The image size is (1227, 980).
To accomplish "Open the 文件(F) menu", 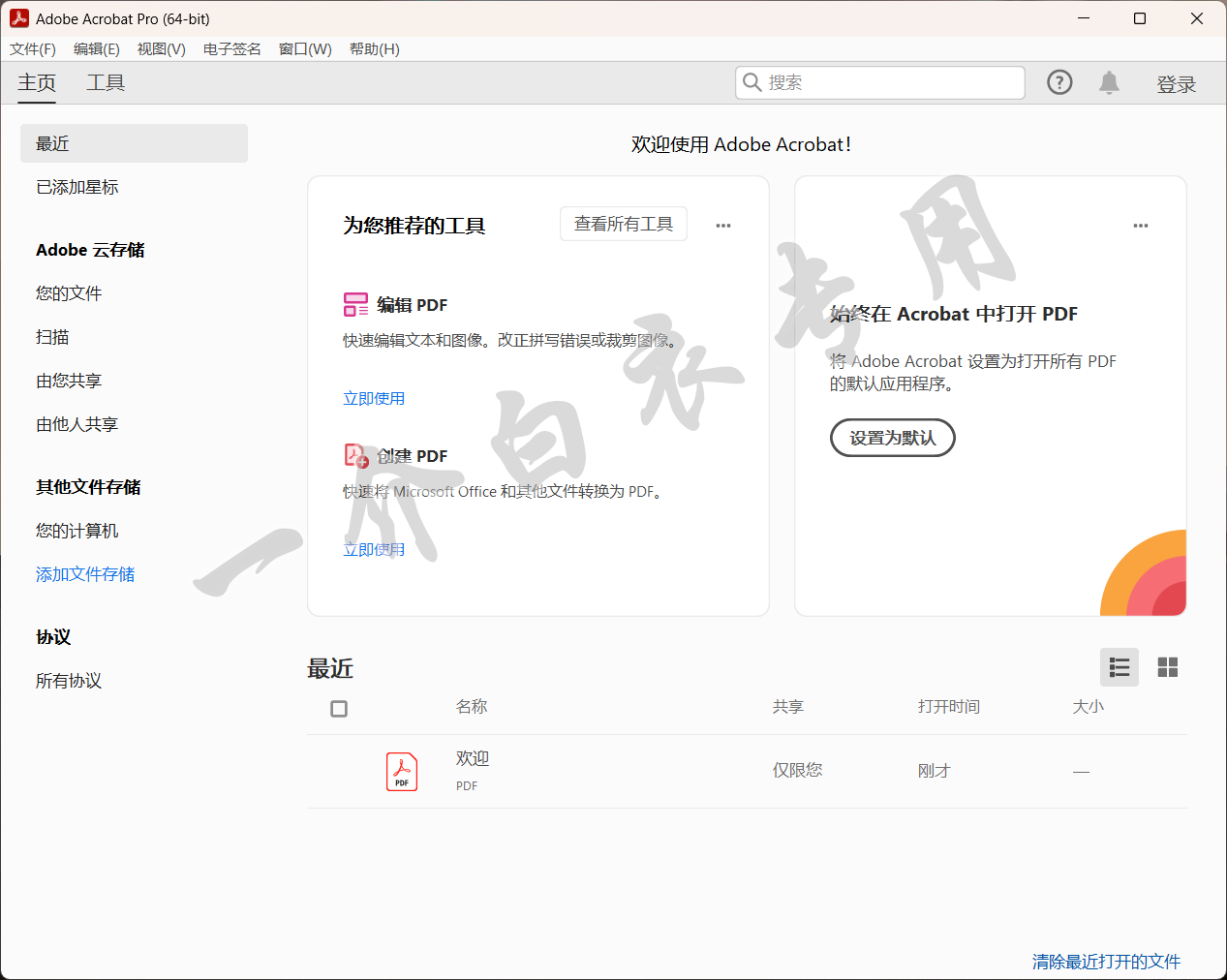I will tap(33, 49).
